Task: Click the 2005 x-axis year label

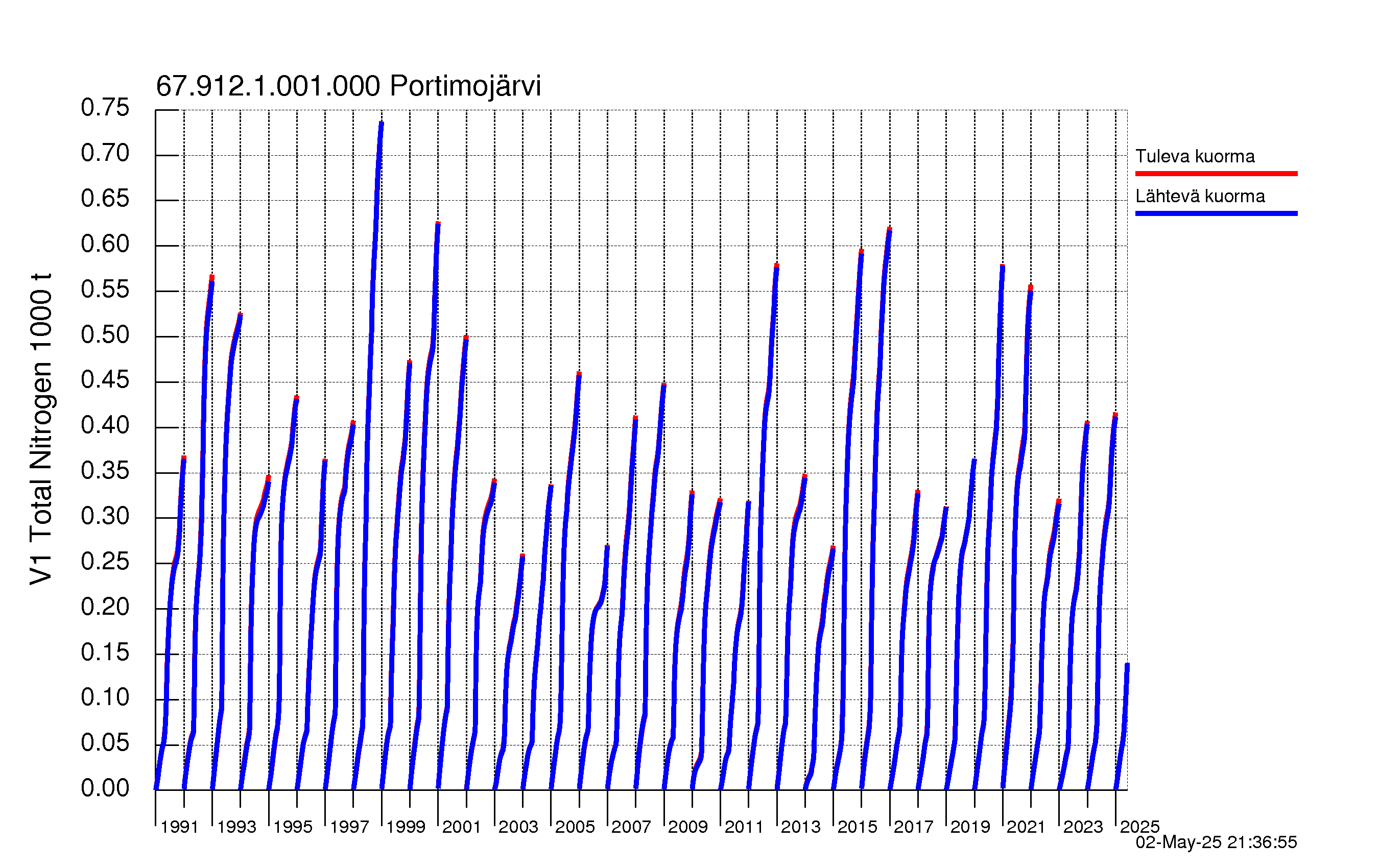Action: coord(575,827)
